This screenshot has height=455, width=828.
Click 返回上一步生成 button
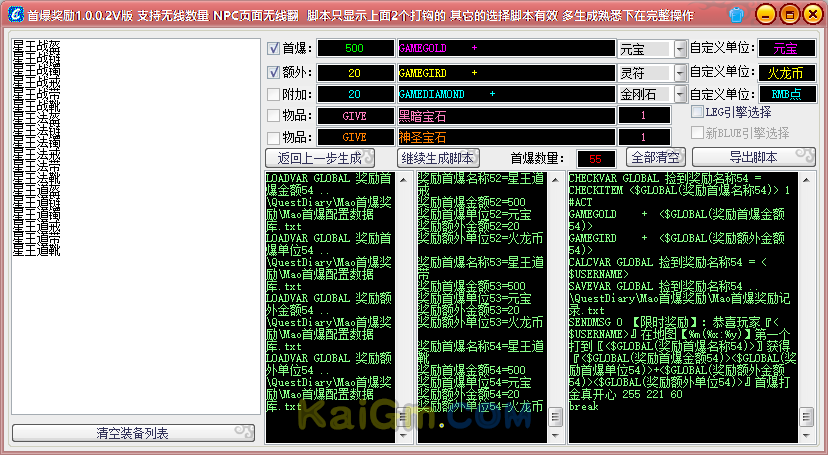pyautogui.click(x=320, y=157)
